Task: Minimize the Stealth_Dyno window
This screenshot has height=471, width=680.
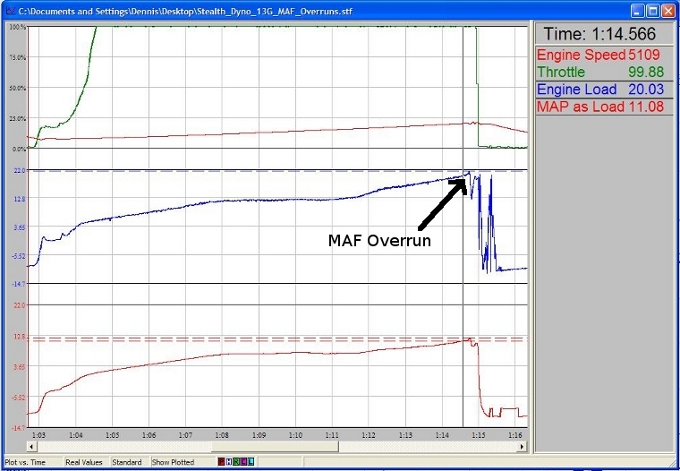Action: tap(638, 11)
